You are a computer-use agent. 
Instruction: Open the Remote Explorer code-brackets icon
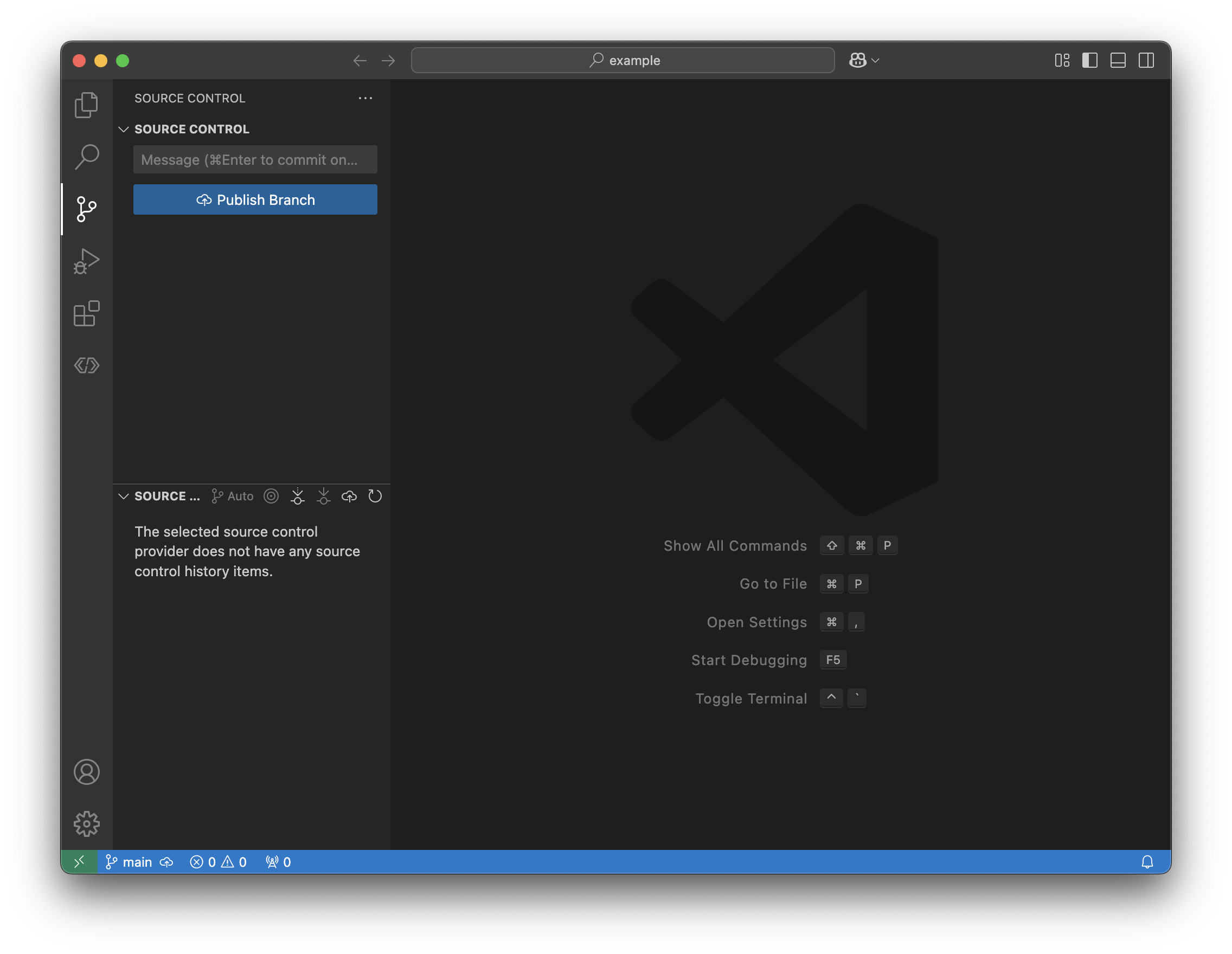click(x=86, y=365)
